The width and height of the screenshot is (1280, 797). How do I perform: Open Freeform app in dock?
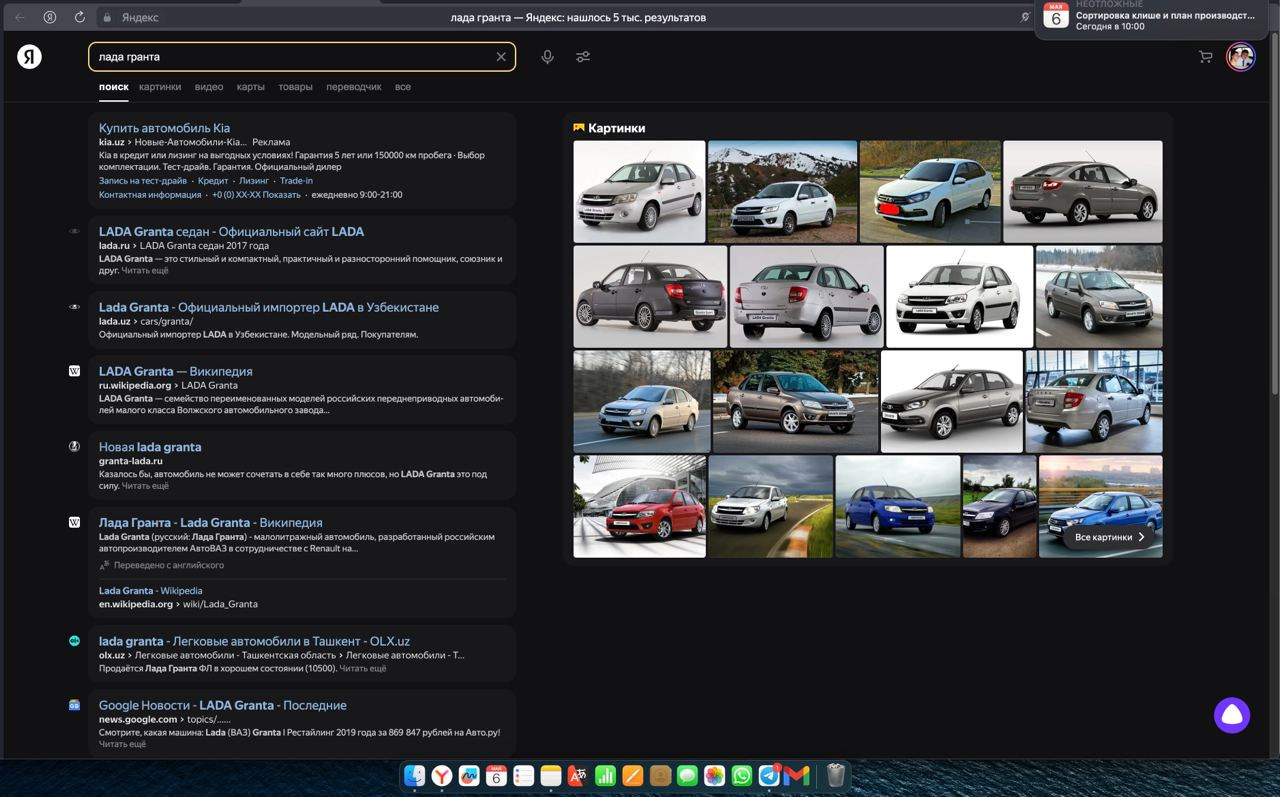[x=469, y=775]
